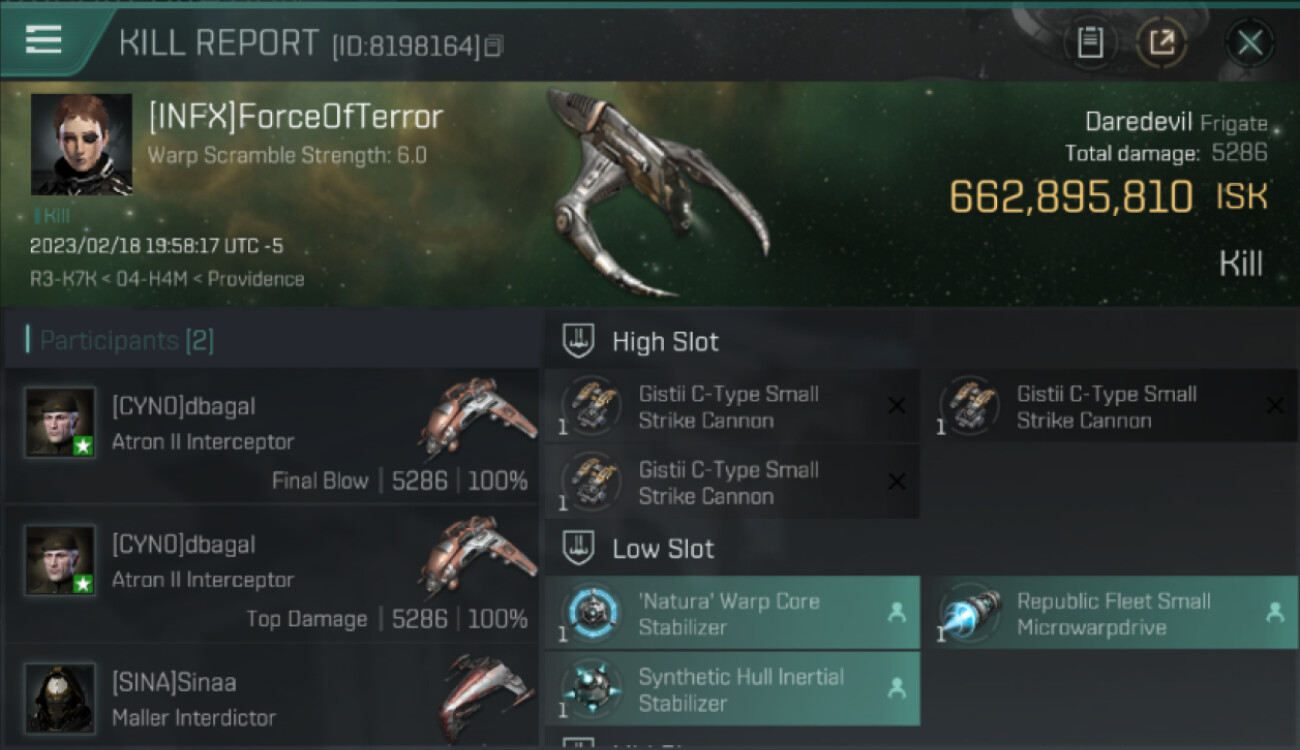The height and width of the screenshot is (750, 1300).
Task: Click the clipboard copy report icon
Action: [x=1090, y=42]
